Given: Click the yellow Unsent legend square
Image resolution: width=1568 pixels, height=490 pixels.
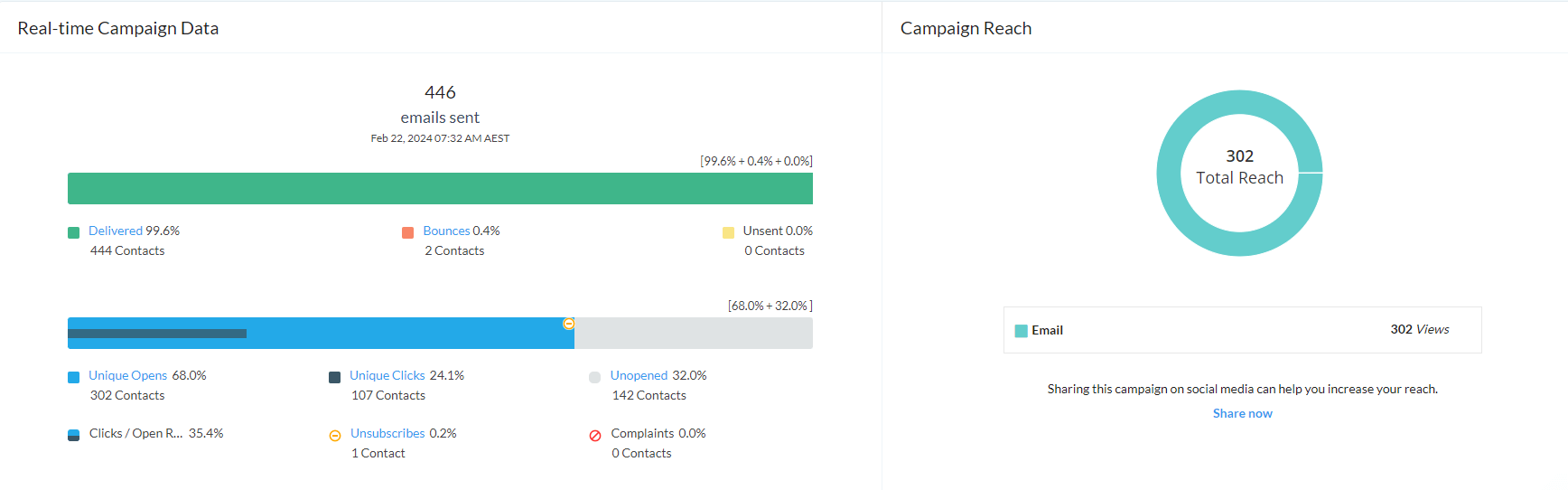Looking at the screenshot, I should pyautogui.click(x=728, y=232).
